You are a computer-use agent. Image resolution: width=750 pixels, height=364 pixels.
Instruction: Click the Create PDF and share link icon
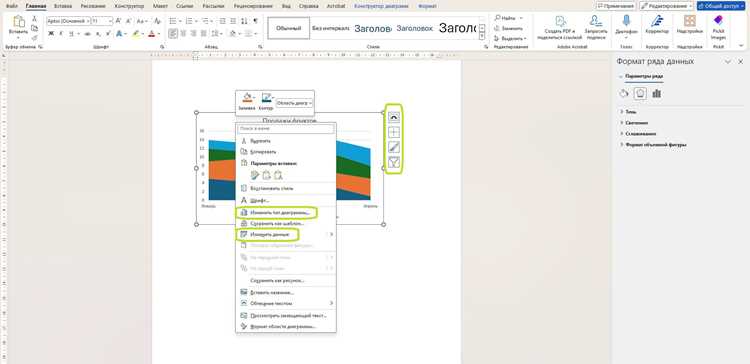click(560, 22)
